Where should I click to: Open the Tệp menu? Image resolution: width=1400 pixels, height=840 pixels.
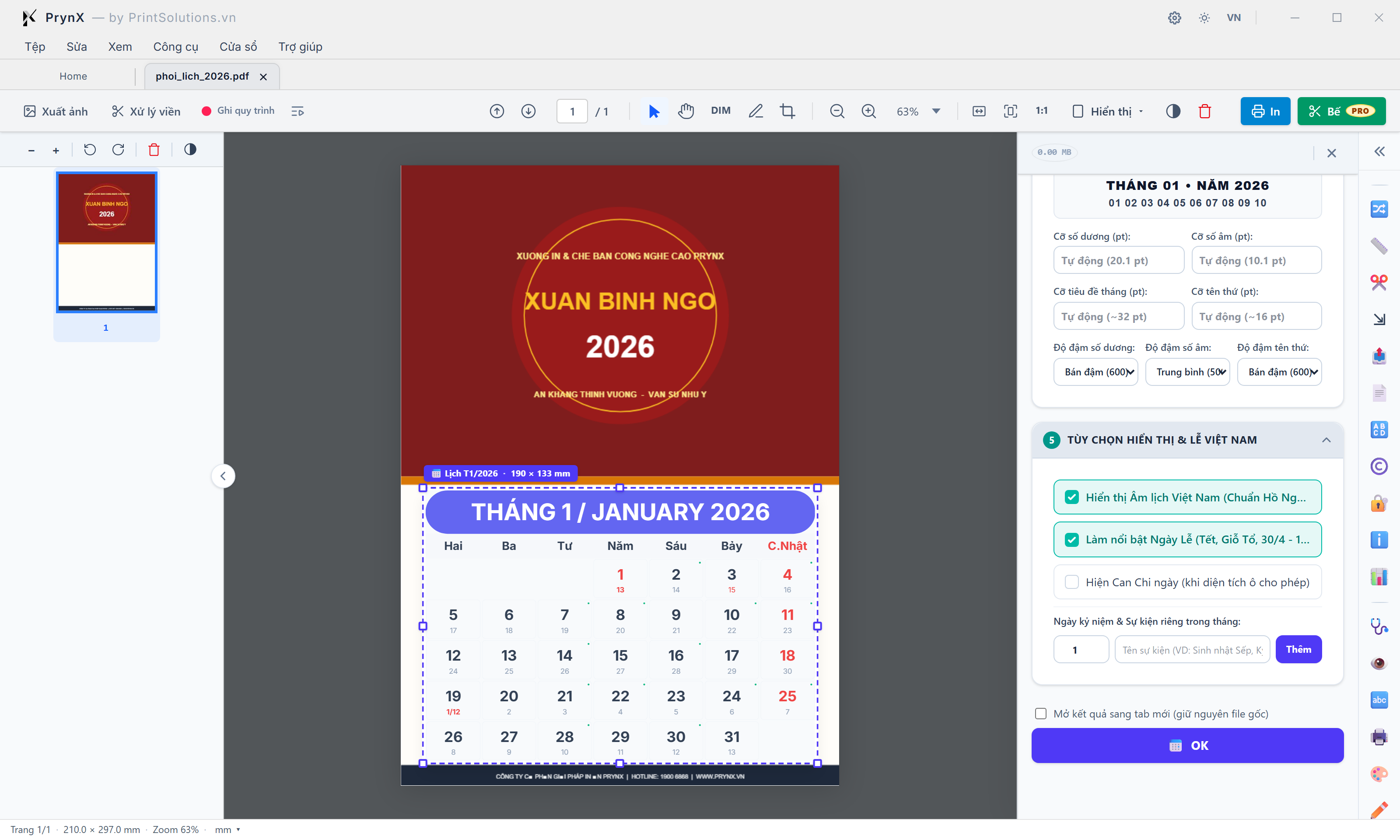click(x=35, y=46)
